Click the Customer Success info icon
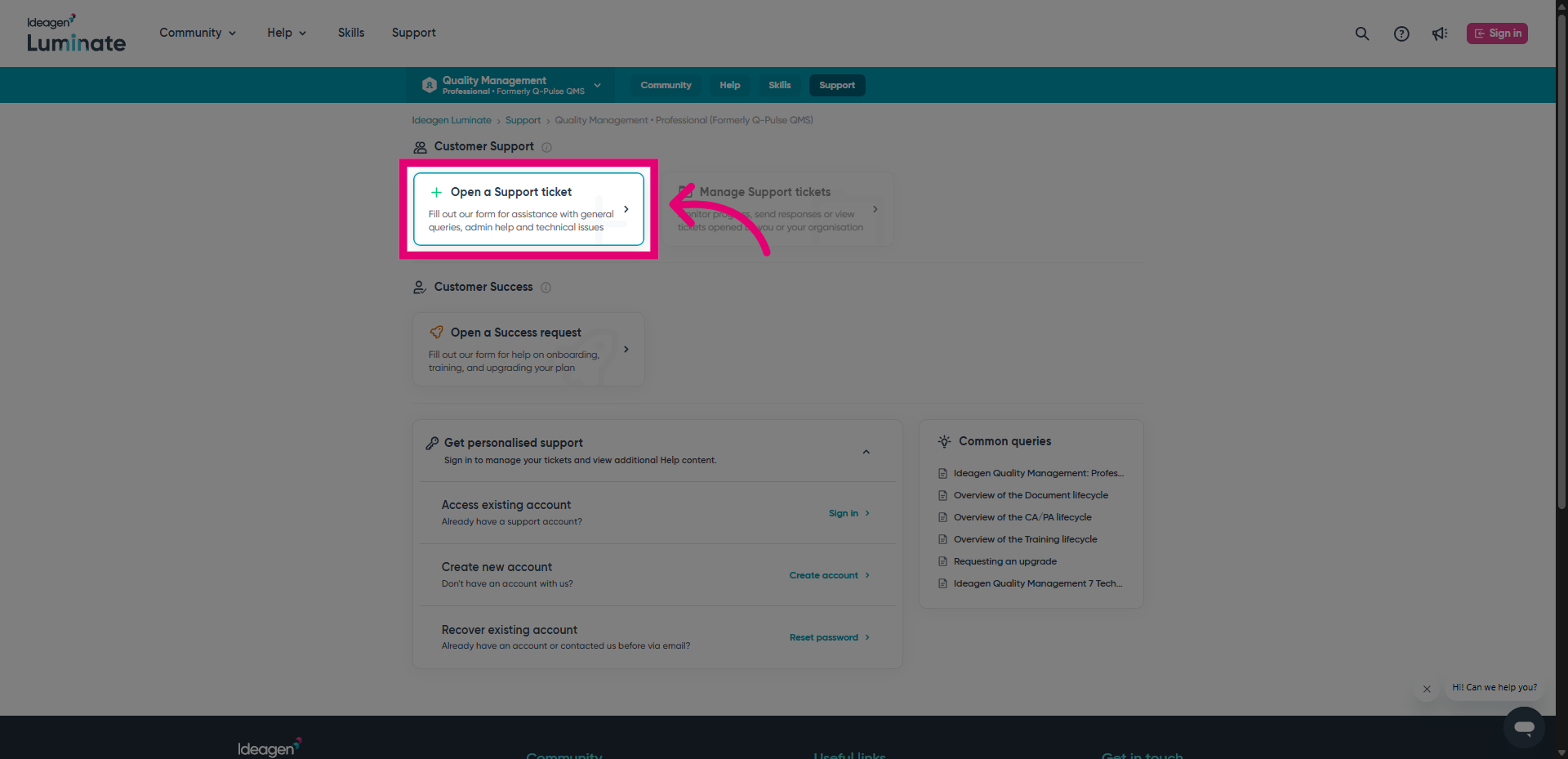 coord(546,288)
